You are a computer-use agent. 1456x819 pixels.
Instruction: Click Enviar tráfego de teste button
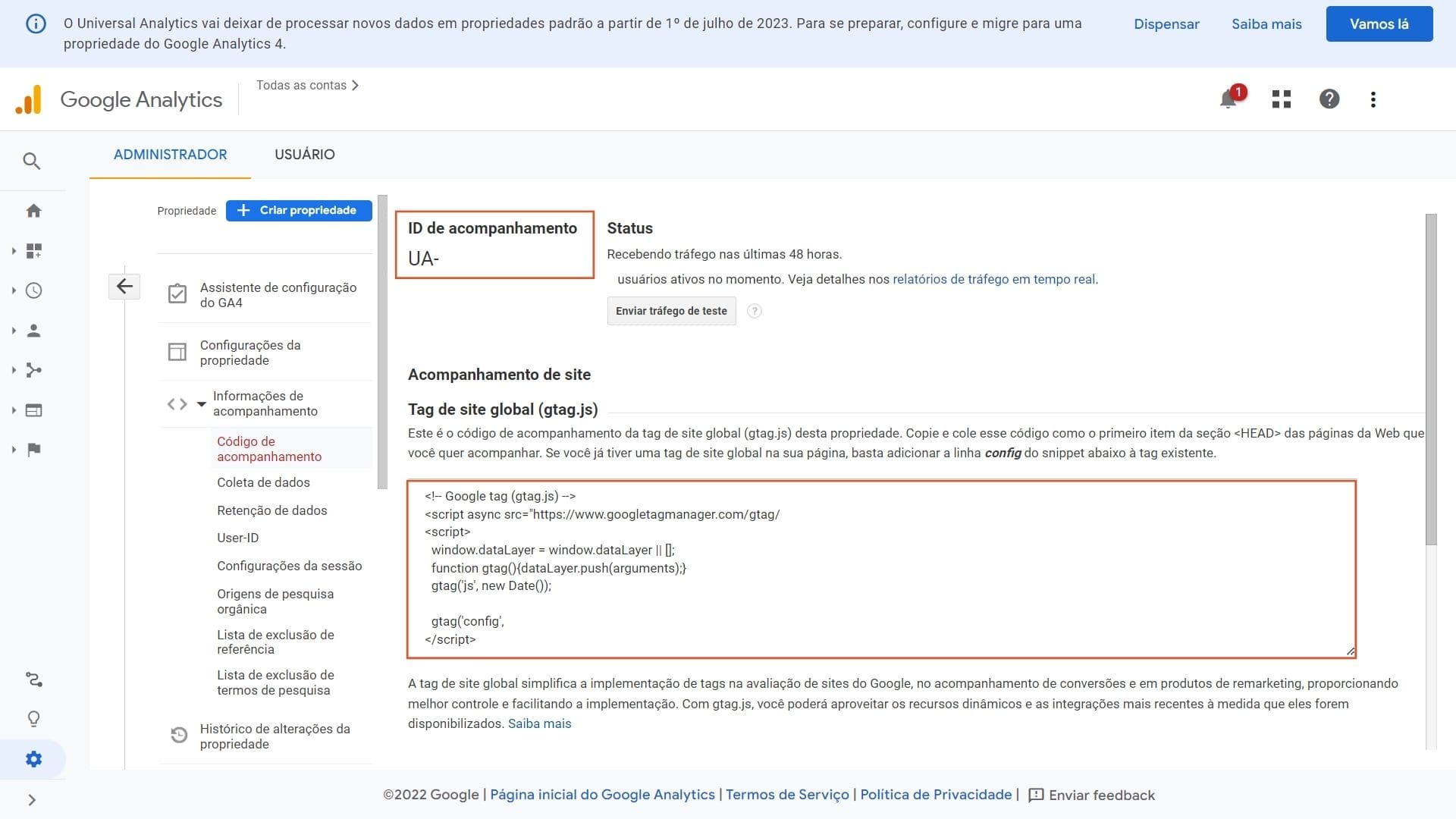tap(671, 311)
